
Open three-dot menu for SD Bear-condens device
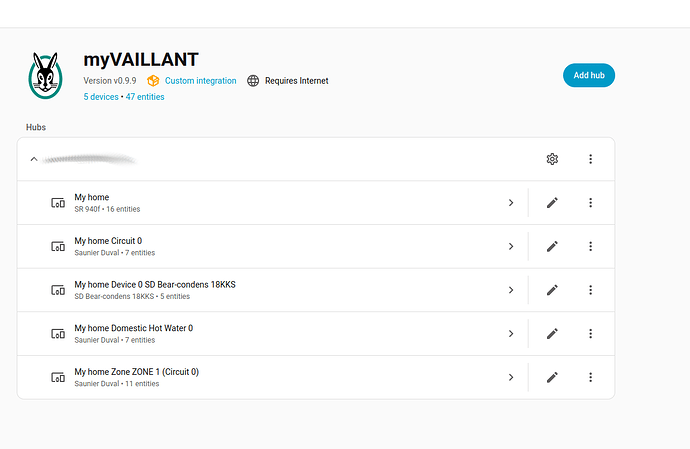coord(591,290)
